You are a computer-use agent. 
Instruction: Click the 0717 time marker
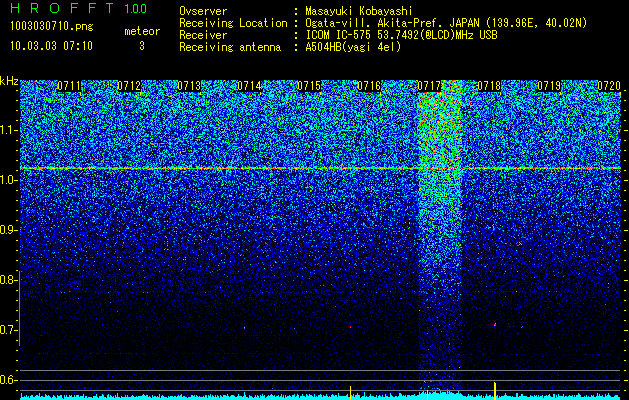click(x=429, y=86)
